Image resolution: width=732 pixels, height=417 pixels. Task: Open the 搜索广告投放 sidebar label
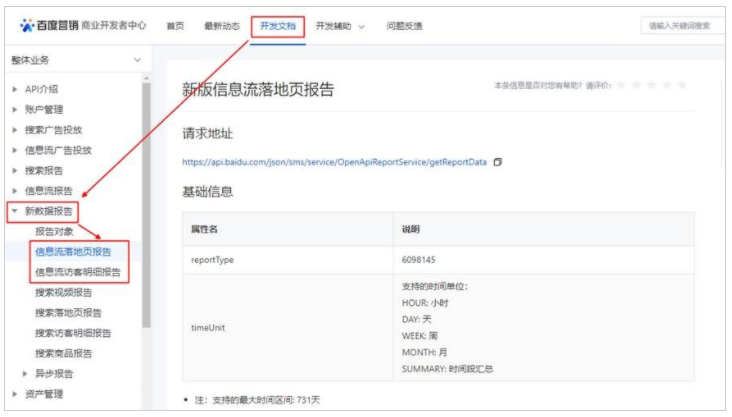(53, 130)
